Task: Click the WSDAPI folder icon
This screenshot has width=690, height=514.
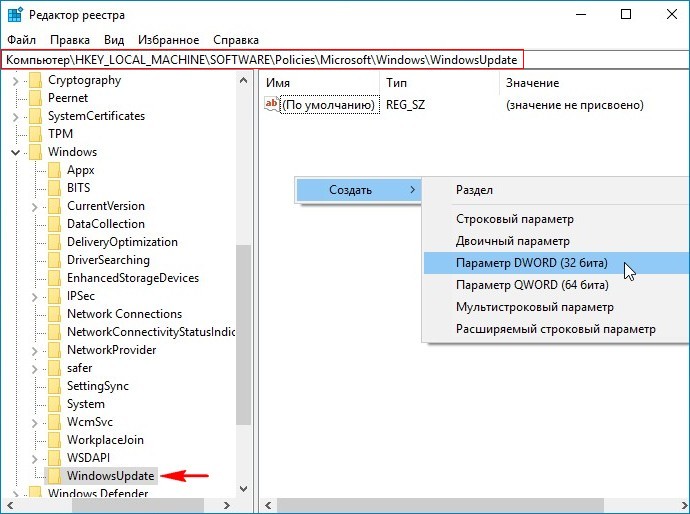Action: coord(54,458)
